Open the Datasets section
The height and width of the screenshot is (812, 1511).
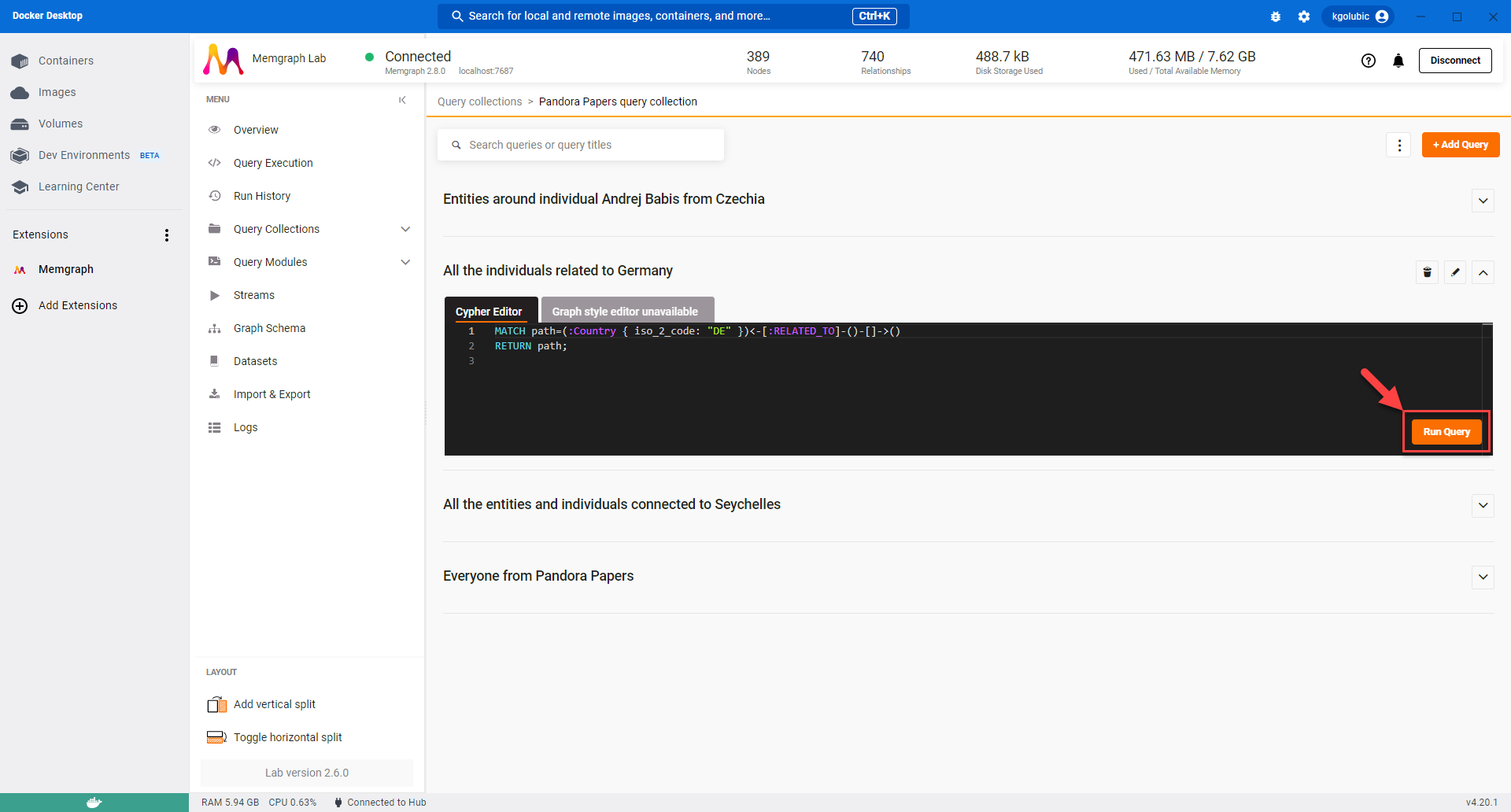tap(254, 361)
